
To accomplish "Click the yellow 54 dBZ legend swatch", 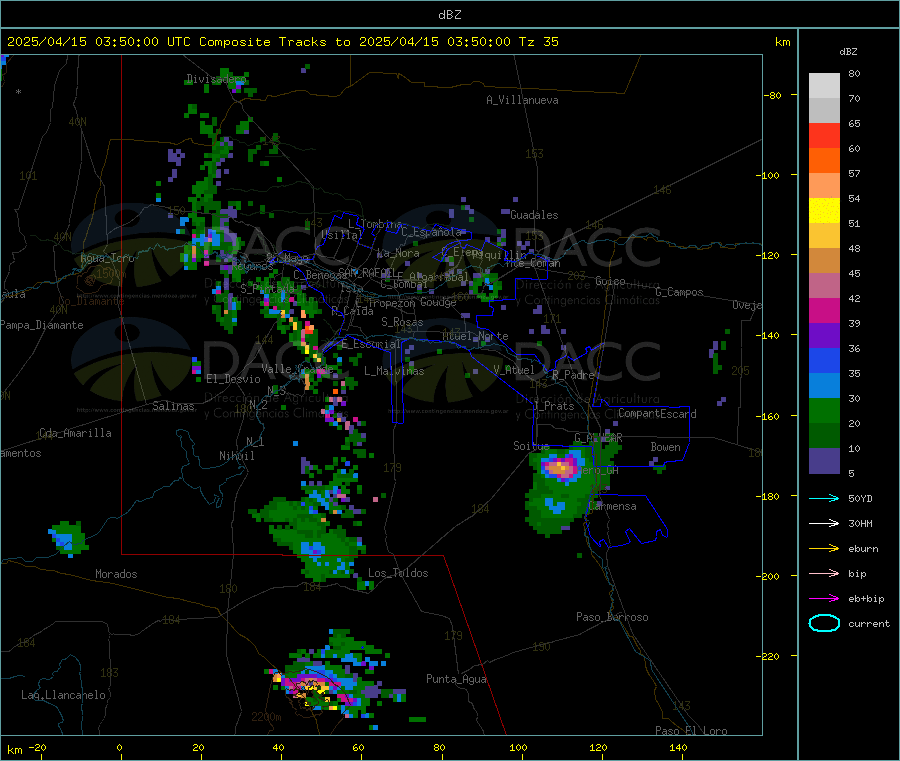I will click(x=824, y=211).
